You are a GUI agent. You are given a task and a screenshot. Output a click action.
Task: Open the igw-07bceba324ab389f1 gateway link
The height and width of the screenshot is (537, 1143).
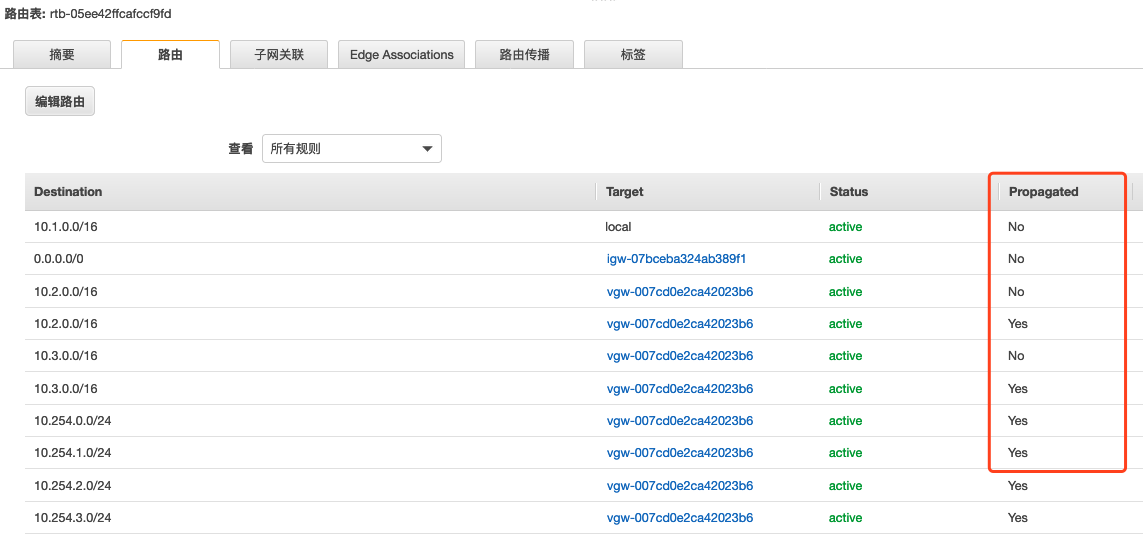click(x=676, y=259)
